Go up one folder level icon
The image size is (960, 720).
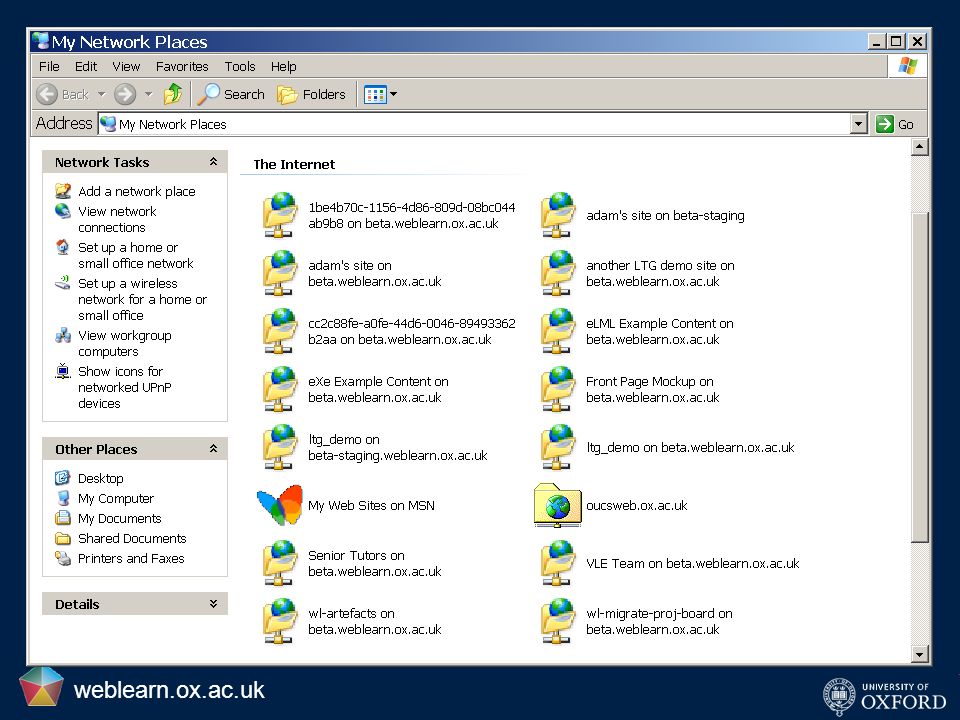click(173, 94)
